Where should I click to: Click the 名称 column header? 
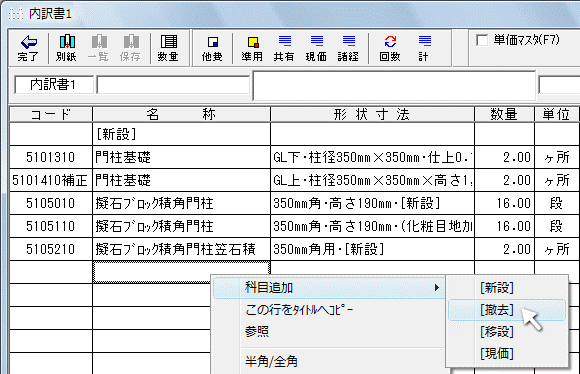pyautogui.click(x=181, y=115)
